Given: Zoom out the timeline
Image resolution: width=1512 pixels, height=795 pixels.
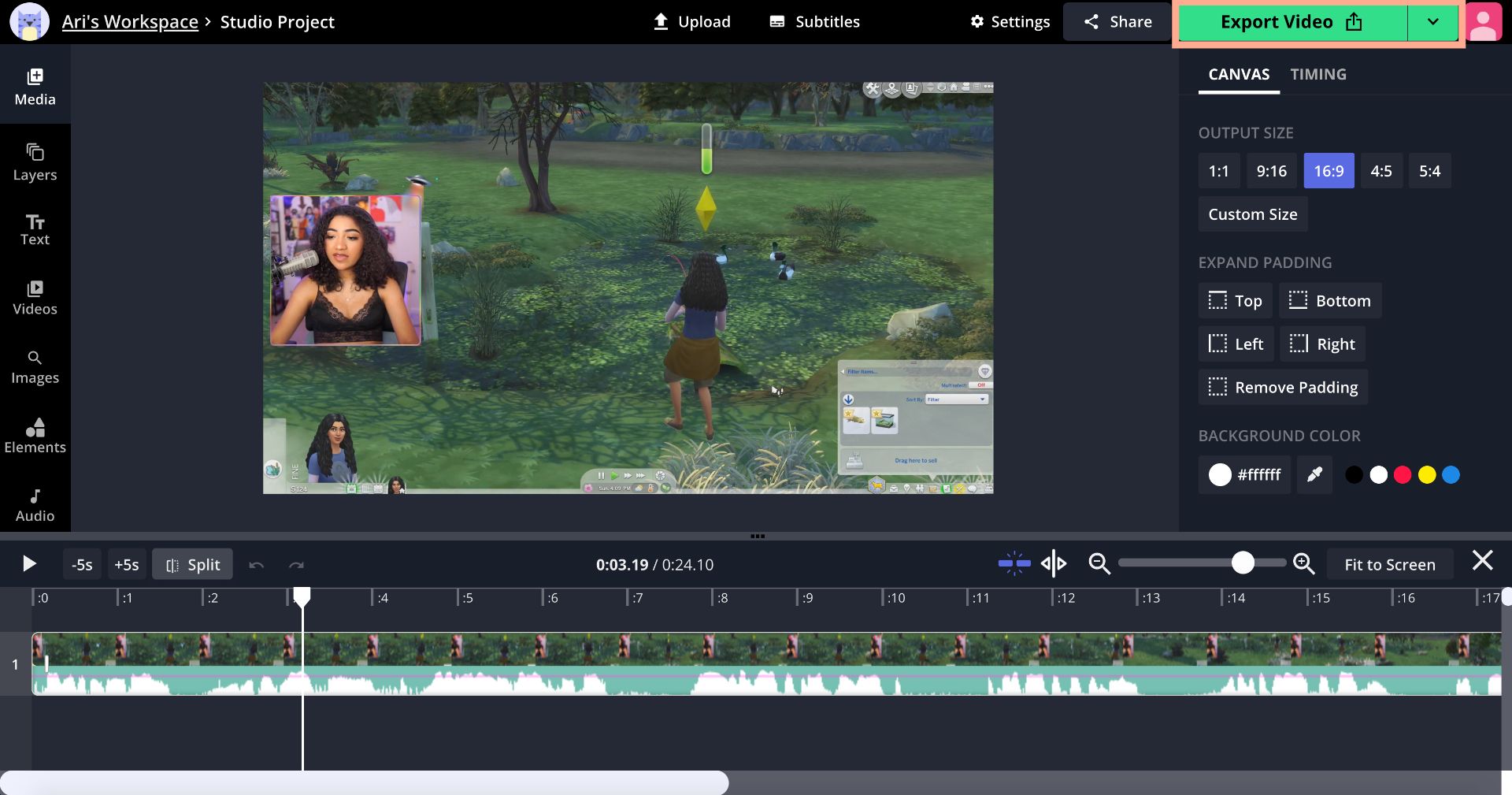Looking at the screenshot, I should pyautogui.click(x=1099, y=563).
